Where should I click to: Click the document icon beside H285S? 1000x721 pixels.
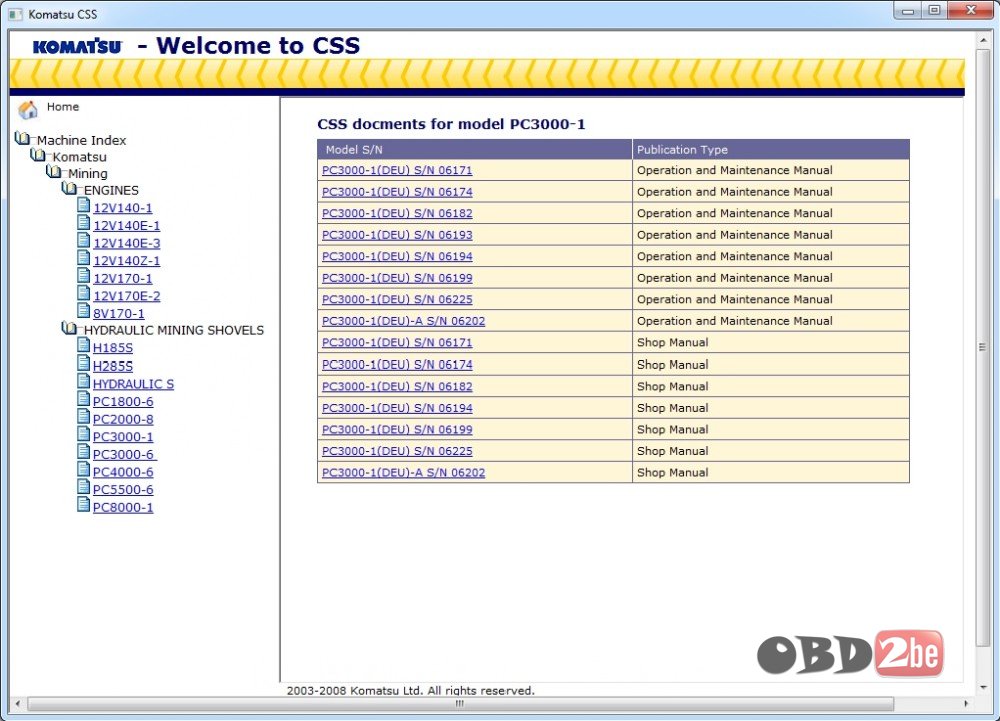[x=84, y=363]
